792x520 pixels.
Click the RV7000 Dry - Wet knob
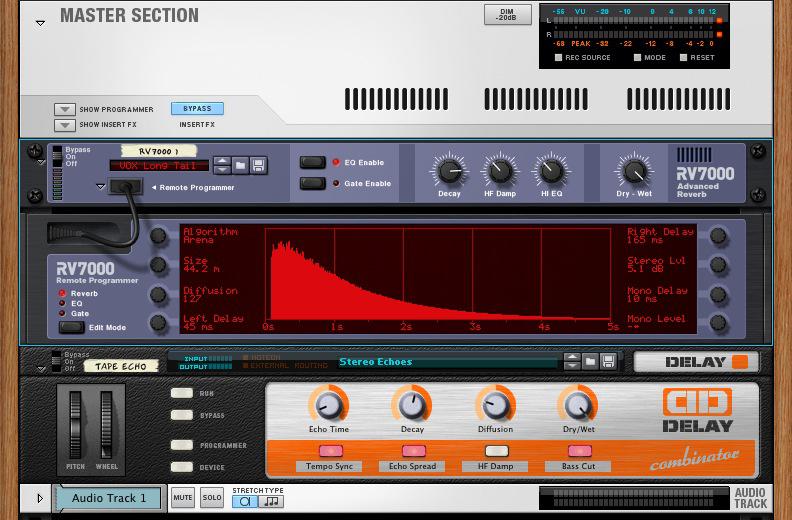[x=634, y=171]
